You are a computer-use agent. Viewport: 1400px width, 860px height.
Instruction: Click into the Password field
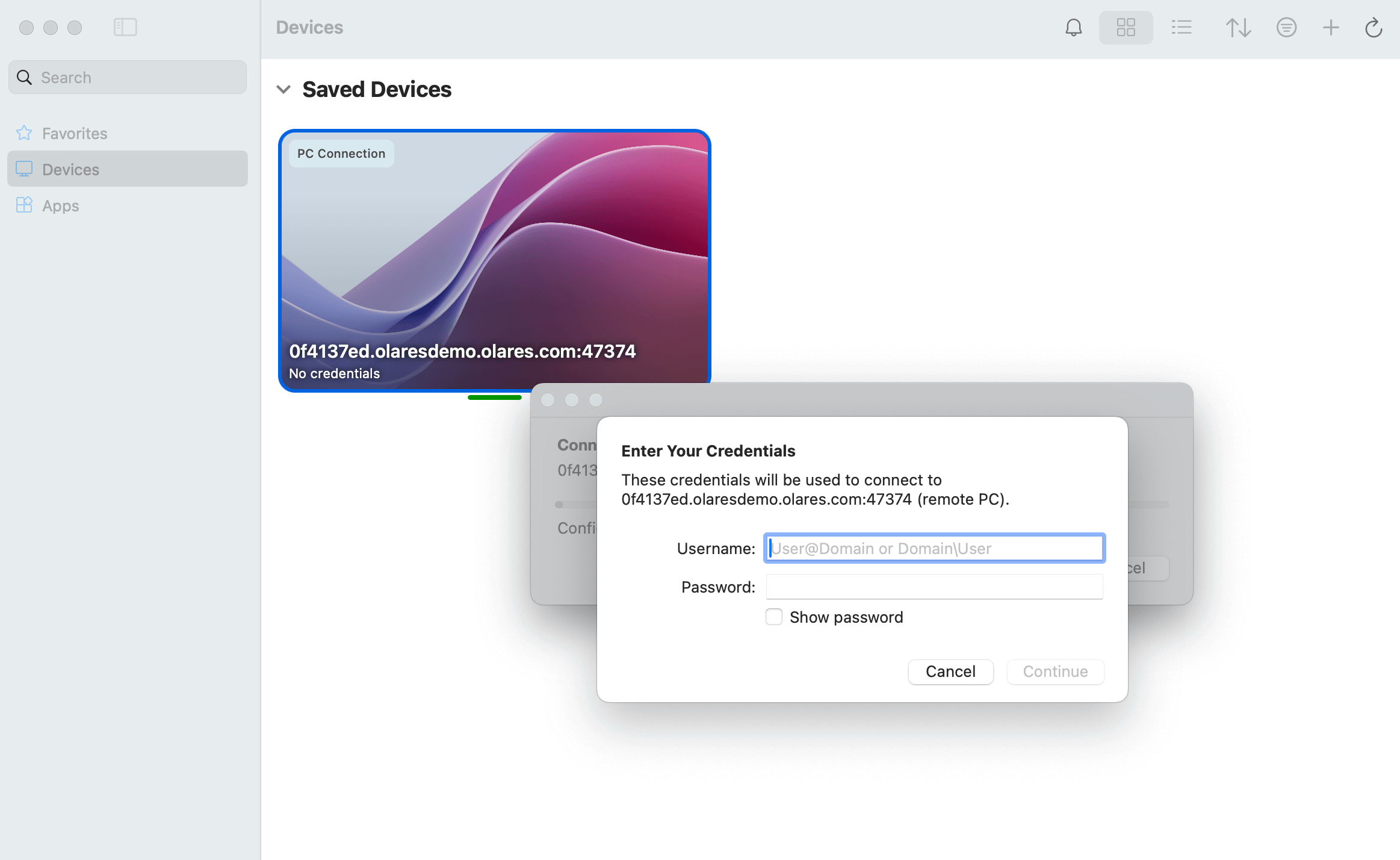point(934,587)
